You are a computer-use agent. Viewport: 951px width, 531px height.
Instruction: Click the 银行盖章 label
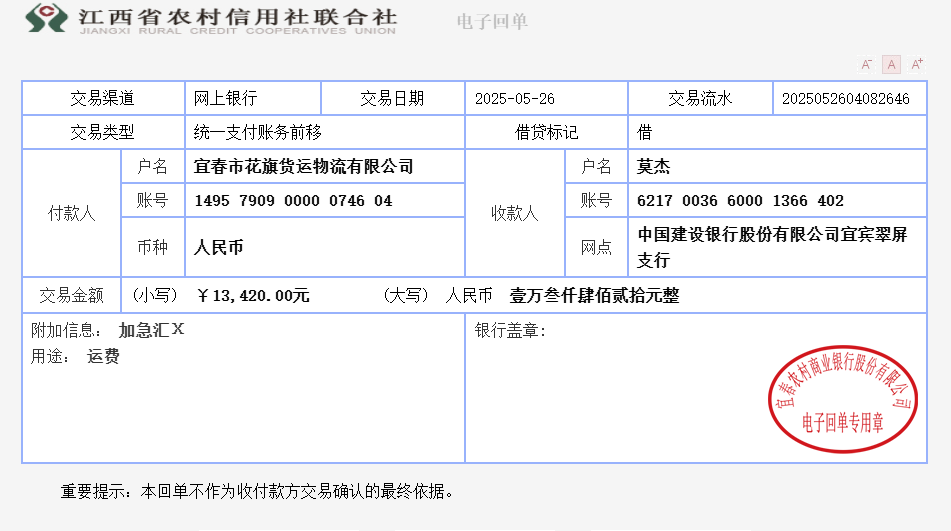510,330
